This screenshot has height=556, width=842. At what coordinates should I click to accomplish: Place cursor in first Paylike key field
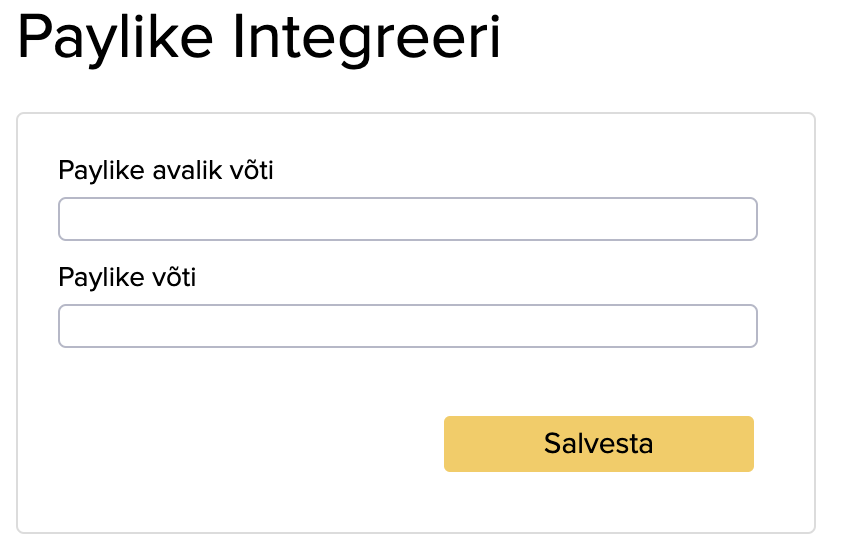tap(407, 219)
